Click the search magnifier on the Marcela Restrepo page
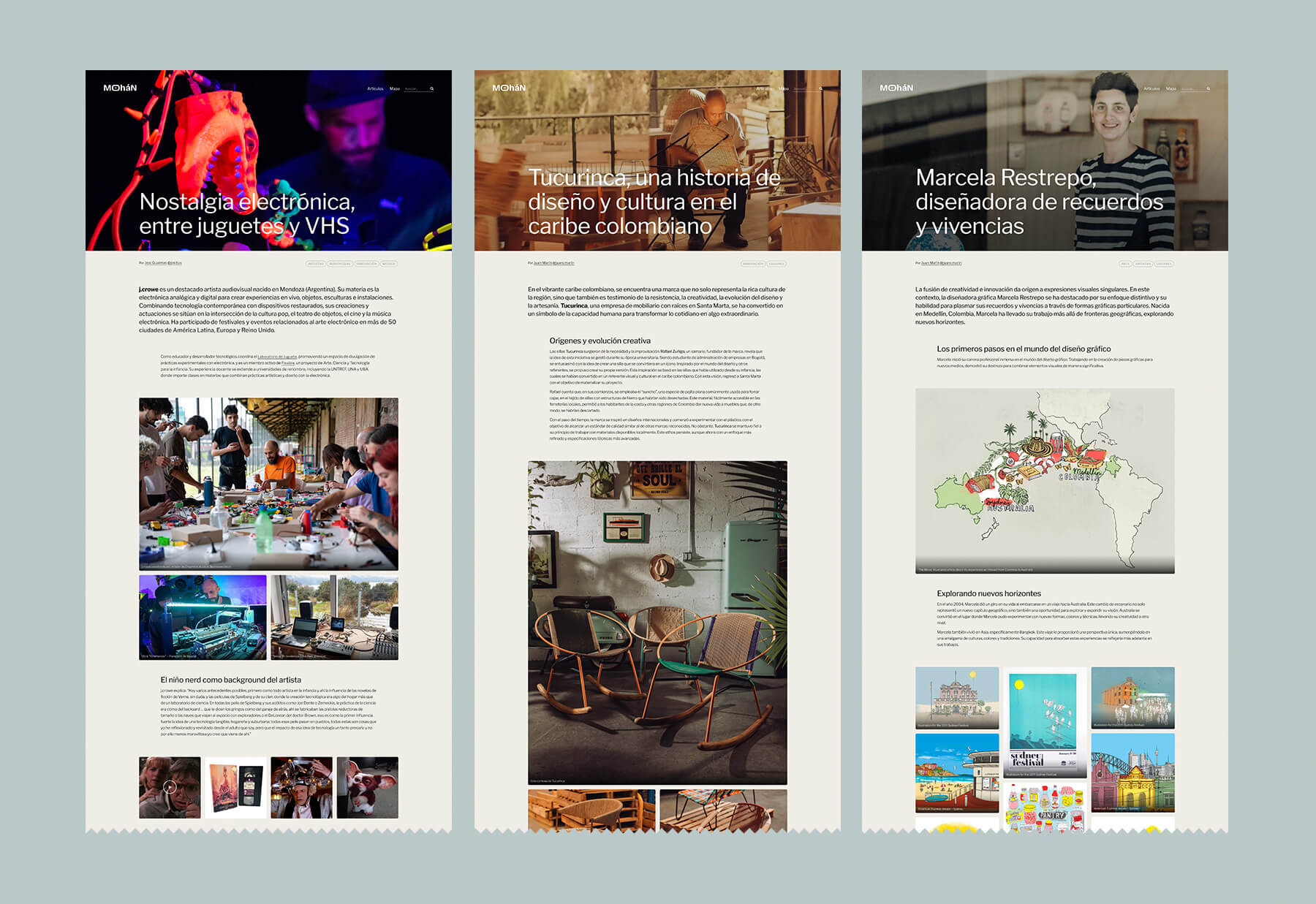The height and width of the screenshot is (904, 1316). 1209,89
